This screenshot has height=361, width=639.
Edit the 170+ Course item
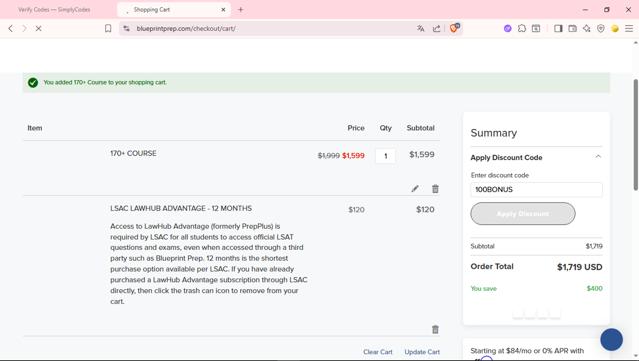click(x=415, y=189)
